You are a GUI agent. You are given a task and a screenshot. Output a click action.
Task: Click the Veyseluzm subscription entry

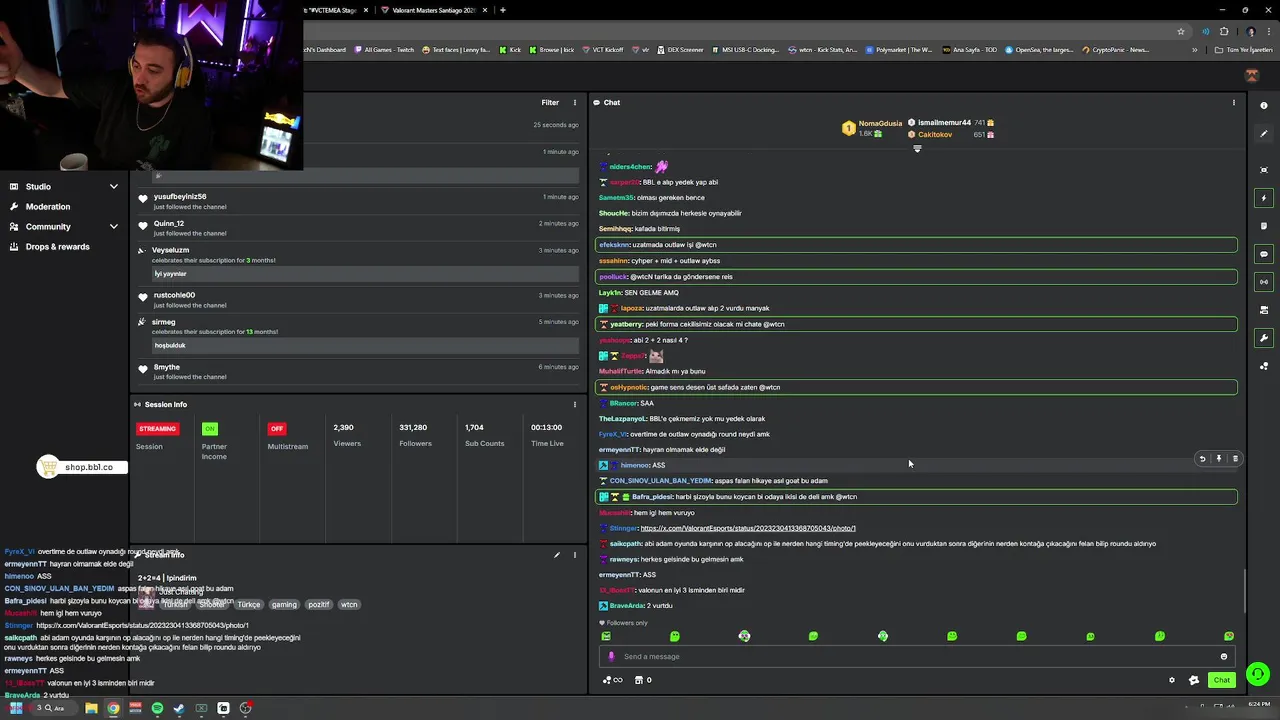tap(358, 261)
